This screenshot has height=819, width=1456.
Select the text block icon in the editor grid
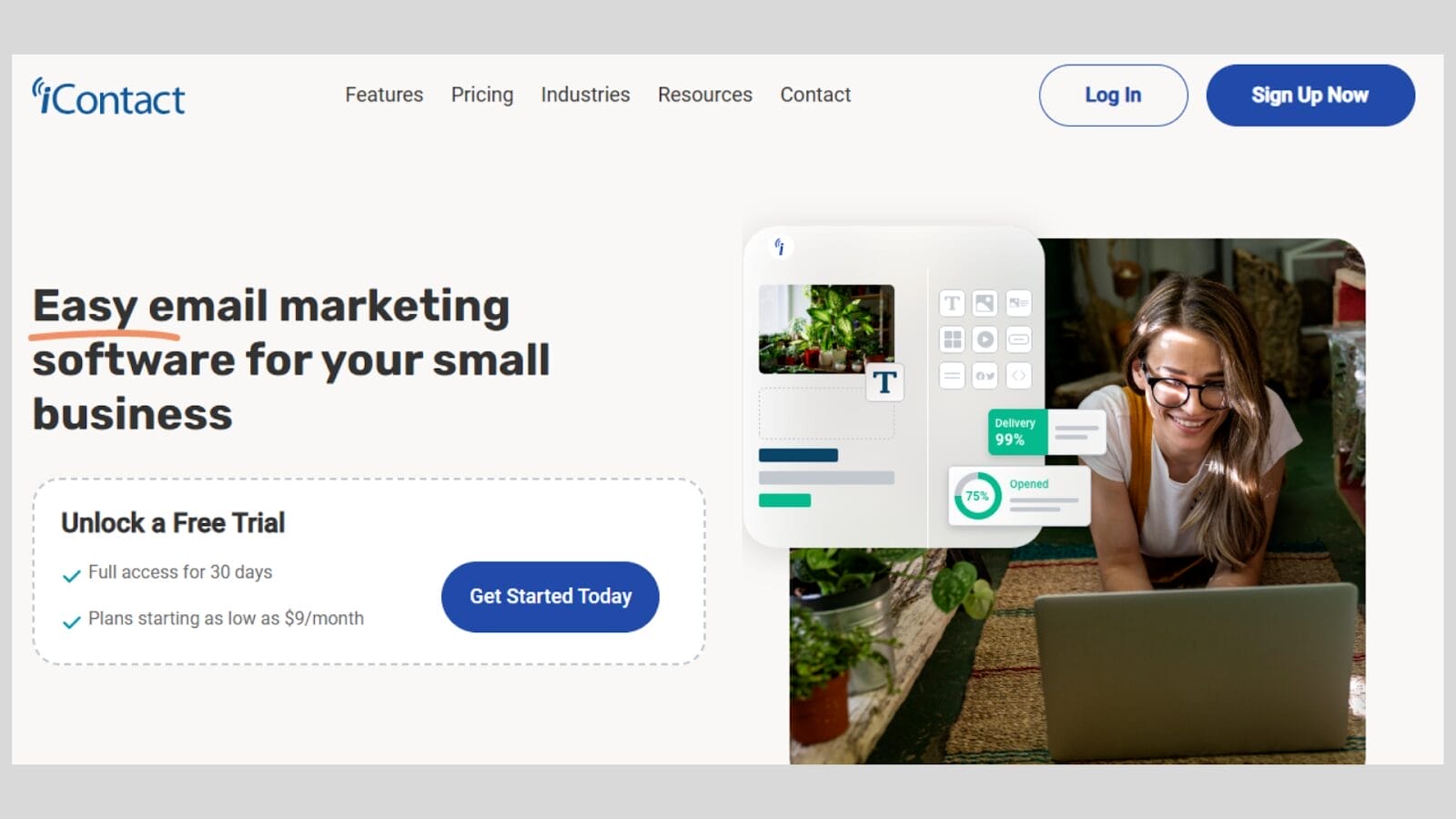[952, 303]
